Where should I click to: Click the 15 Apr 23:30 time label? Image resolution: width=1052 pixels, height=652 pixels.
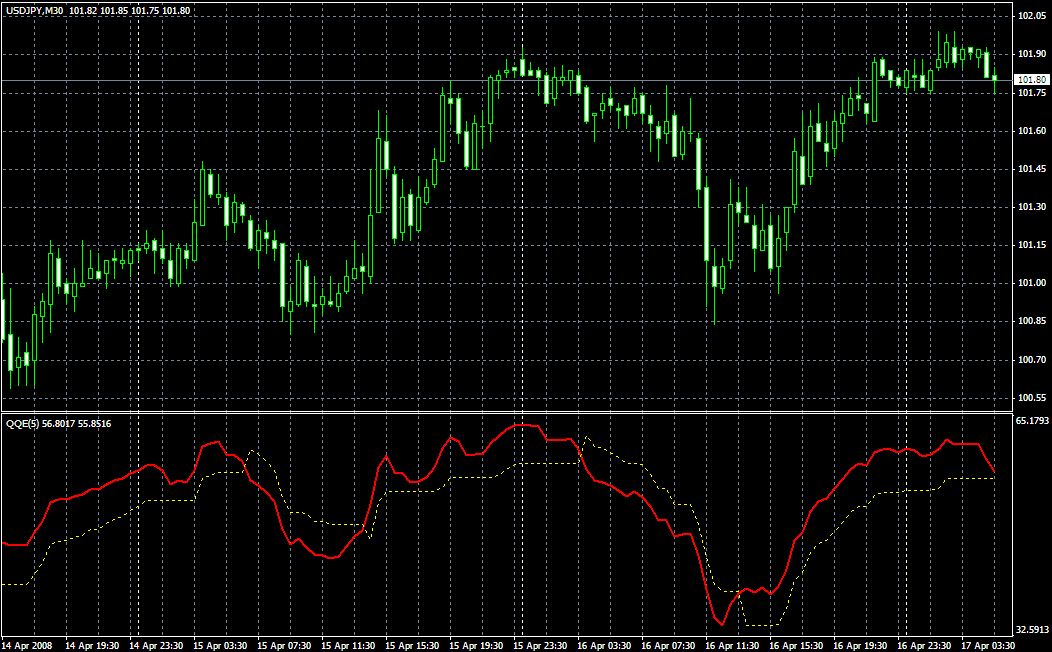pyautogui.click(x=540, y=645)
